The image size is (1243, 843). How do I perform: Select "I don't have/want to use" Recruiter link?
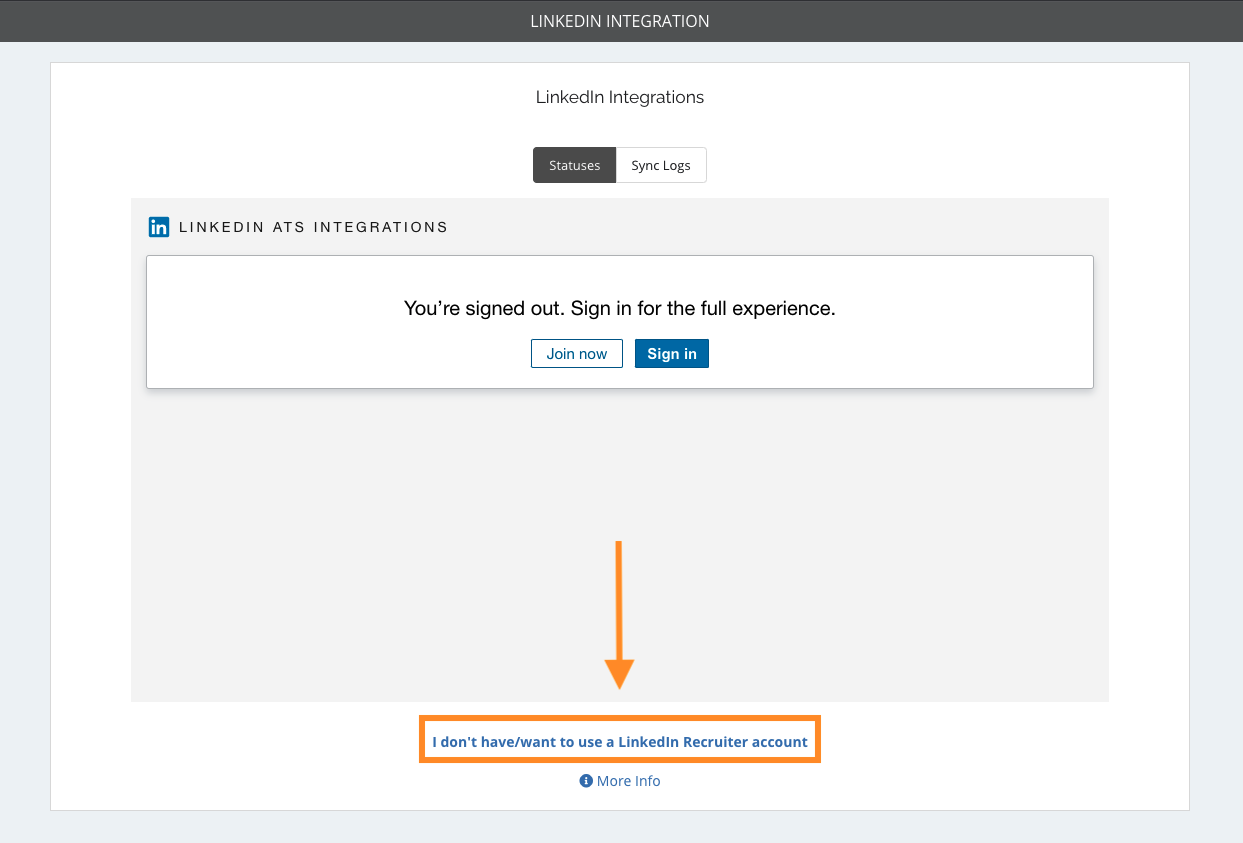tap(620, 742)
